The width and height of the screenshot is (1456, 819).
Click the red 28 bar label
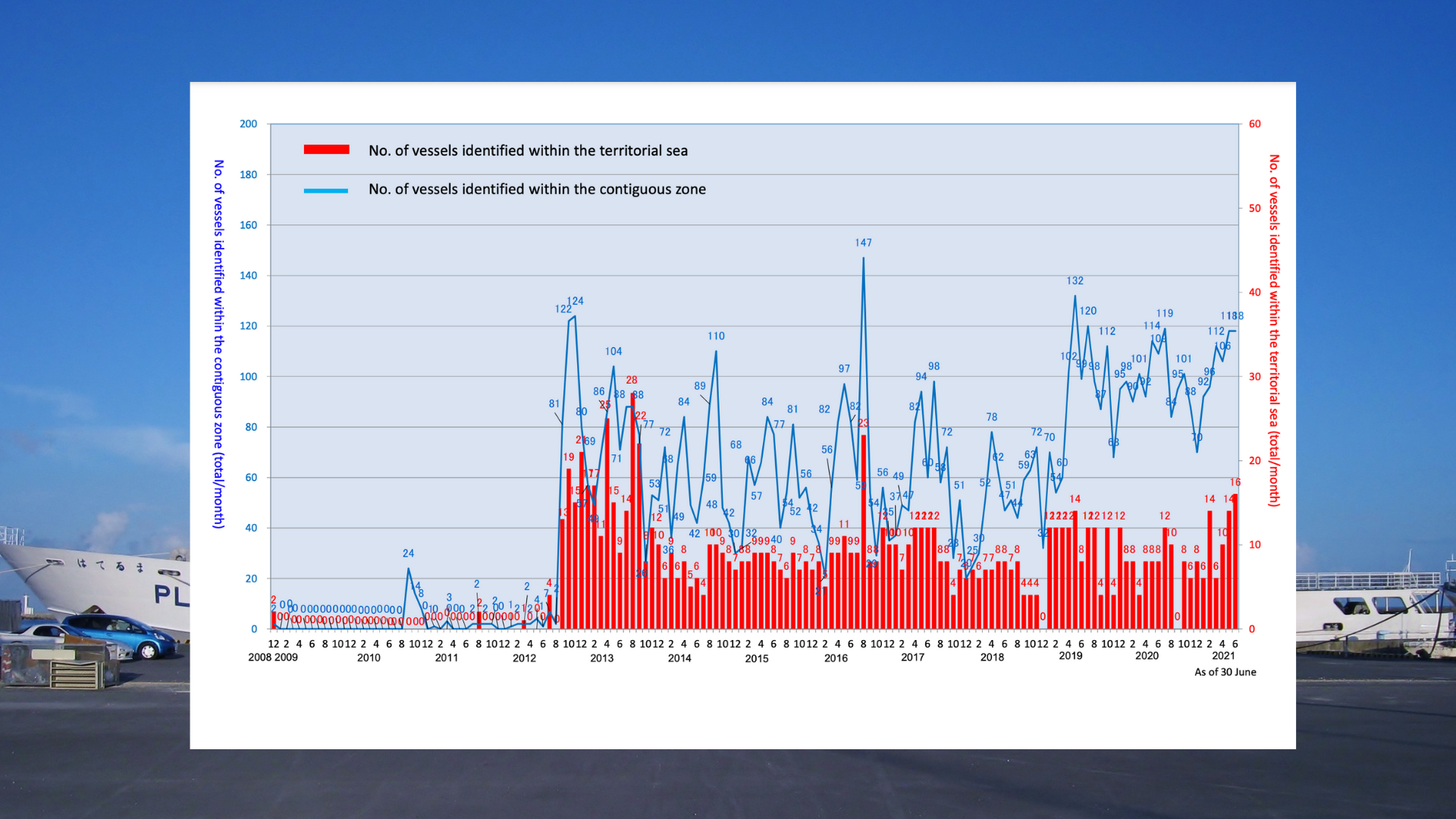pos(632,380)
